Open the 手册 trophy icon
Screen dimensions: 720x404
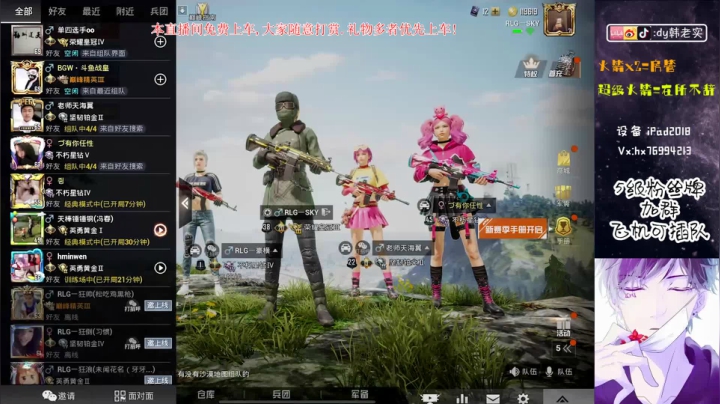coord(563,230)
